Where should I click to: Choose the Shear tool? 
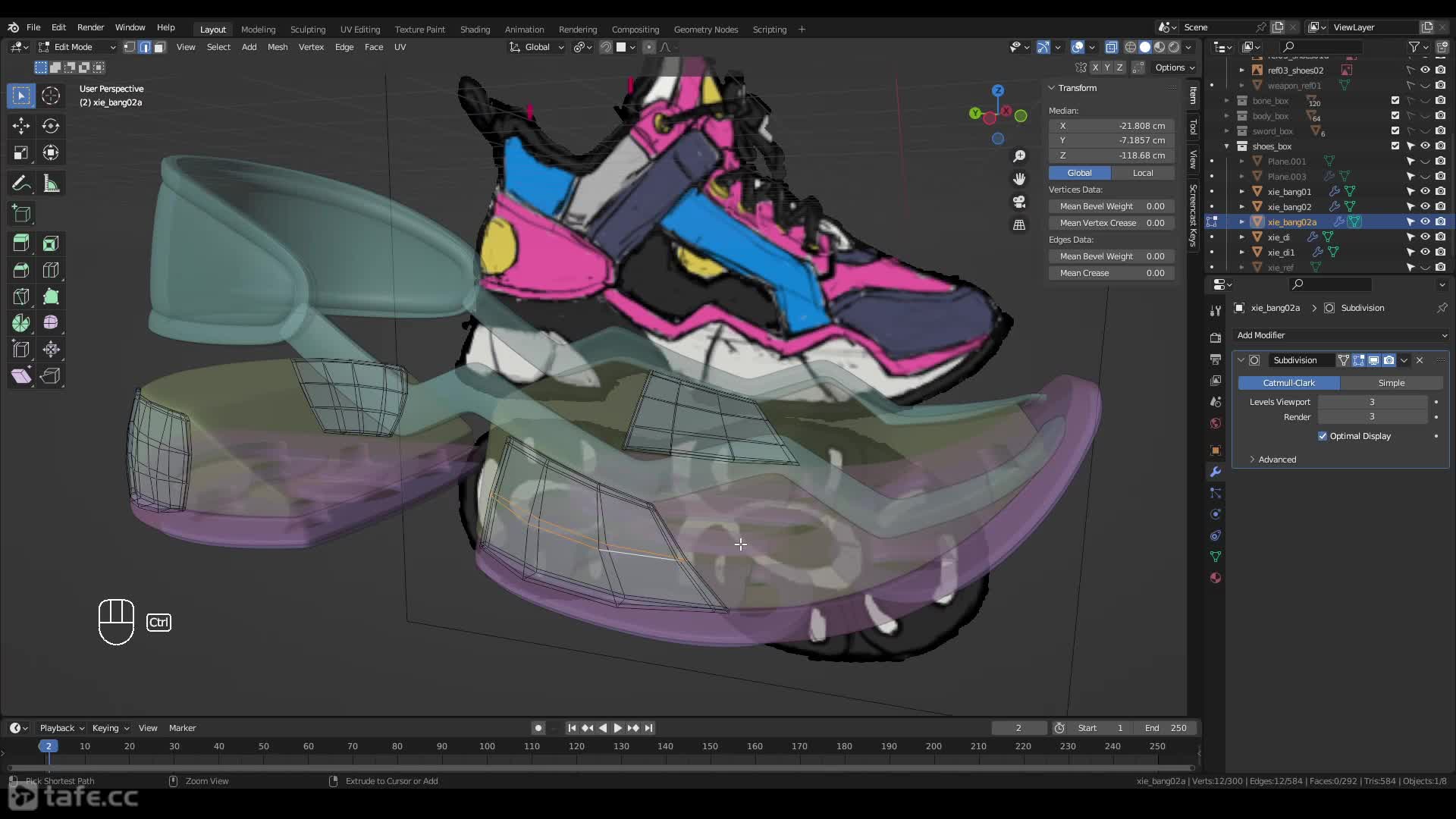tap(21, 376)
